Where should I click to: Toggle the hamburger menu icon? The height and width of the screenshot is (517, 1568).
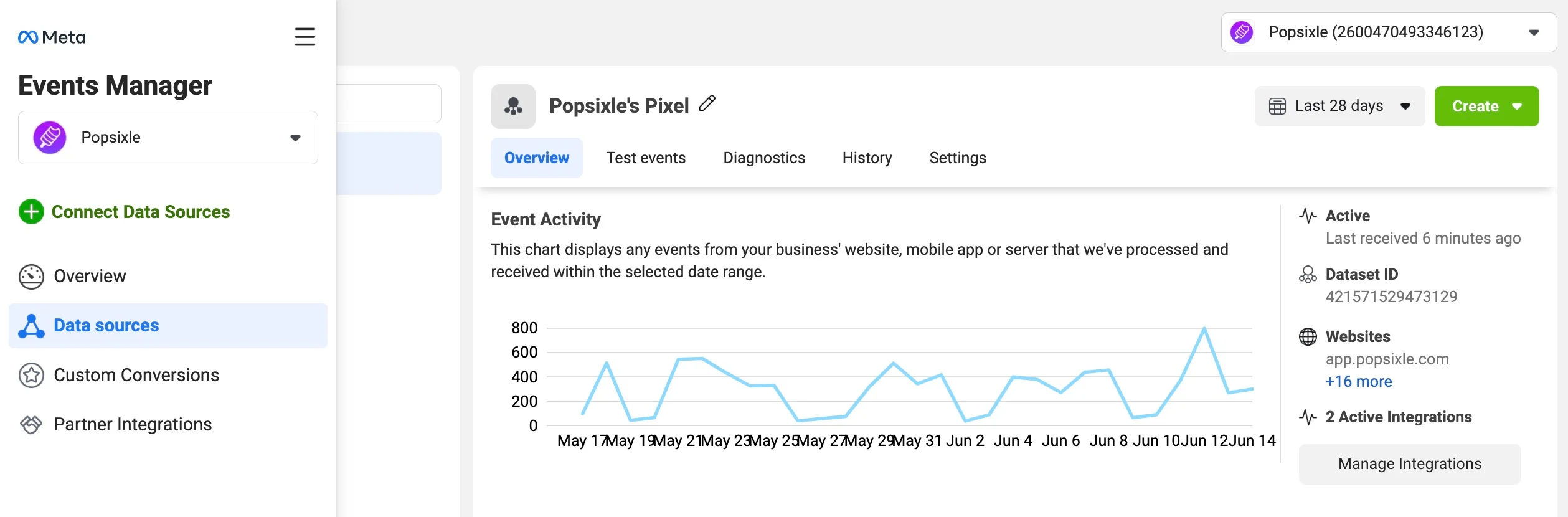[305, 37]
